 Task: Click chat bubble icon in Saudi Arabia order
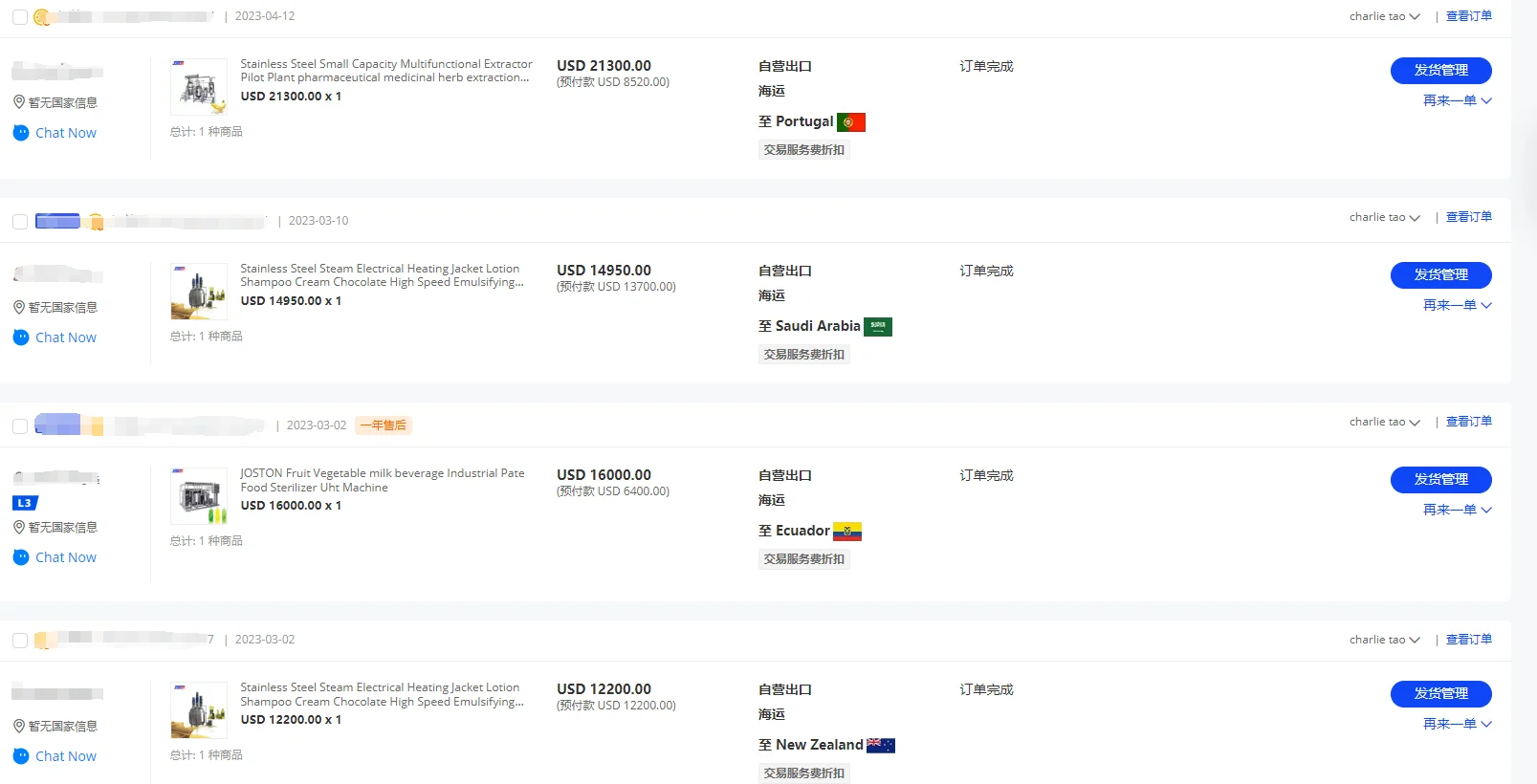(21, 338)
